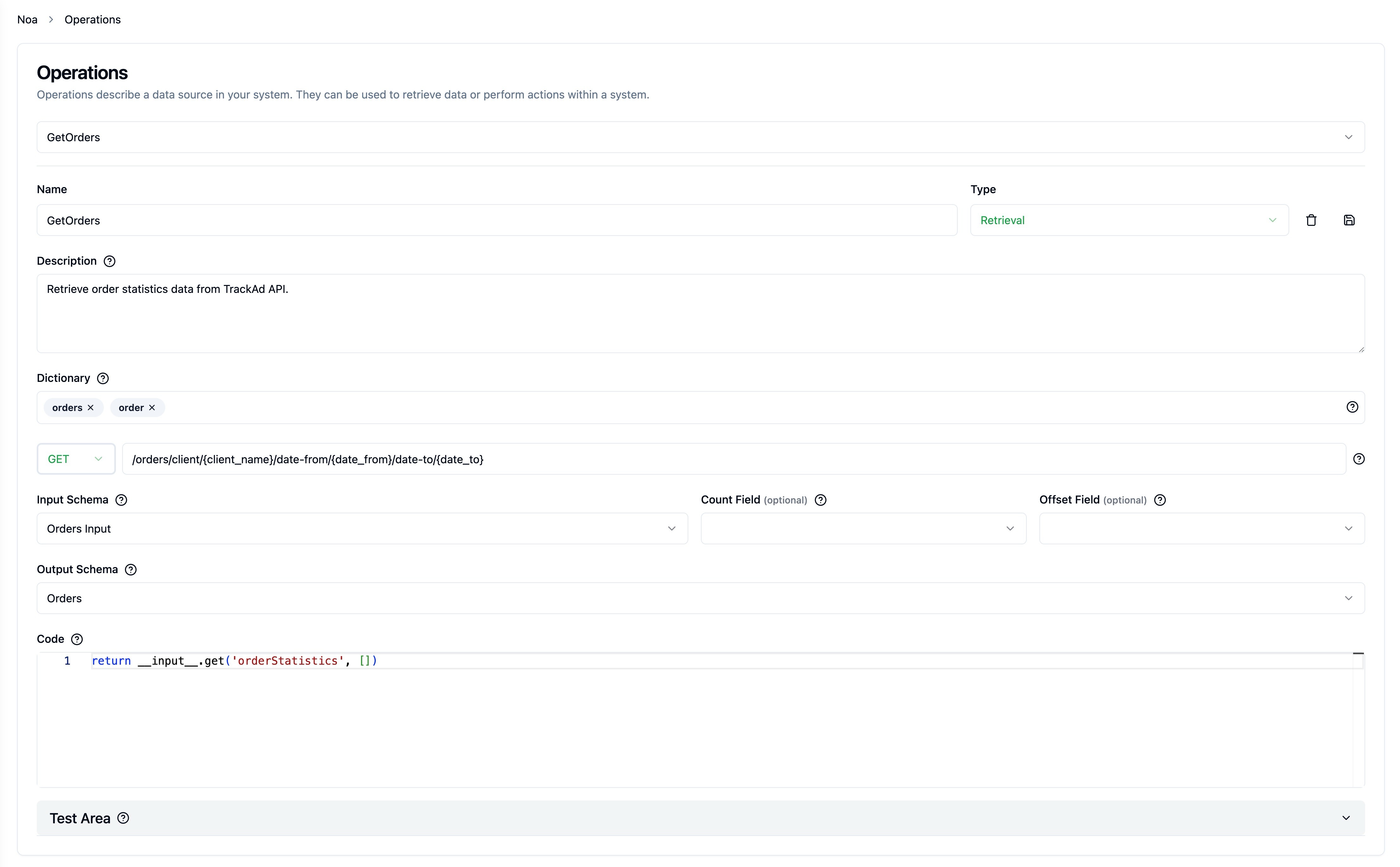
Task: Remove the 'orders' dictionary tag
Action: [x=91, y=408]
